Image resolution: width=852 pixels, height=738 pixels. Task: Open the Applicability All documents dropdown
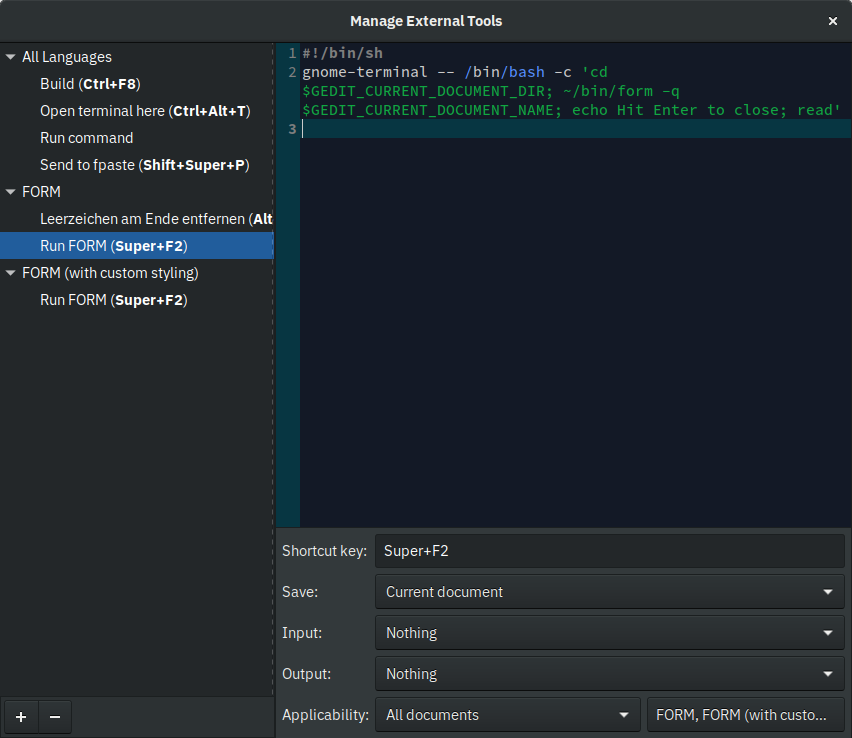[x=507, y=715]
